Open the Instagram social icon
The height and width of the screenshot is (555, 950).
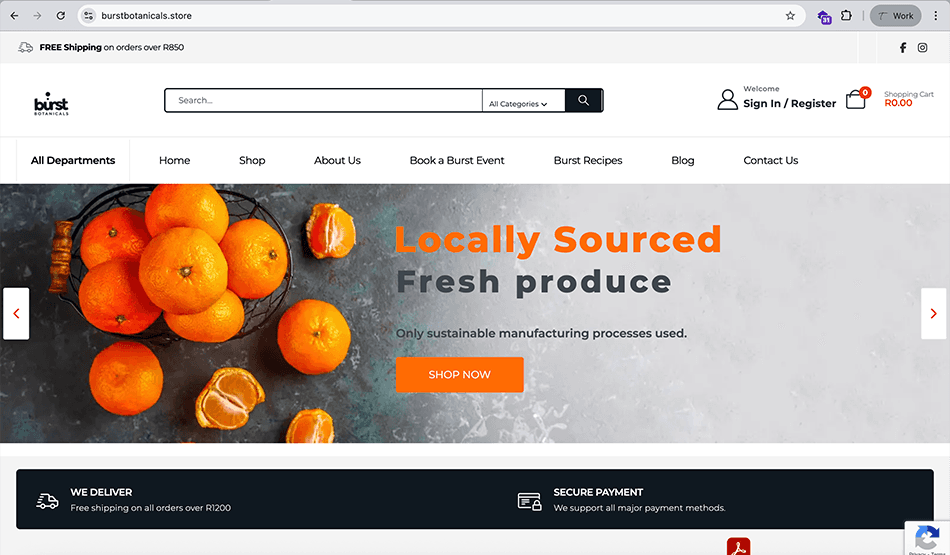922,47
